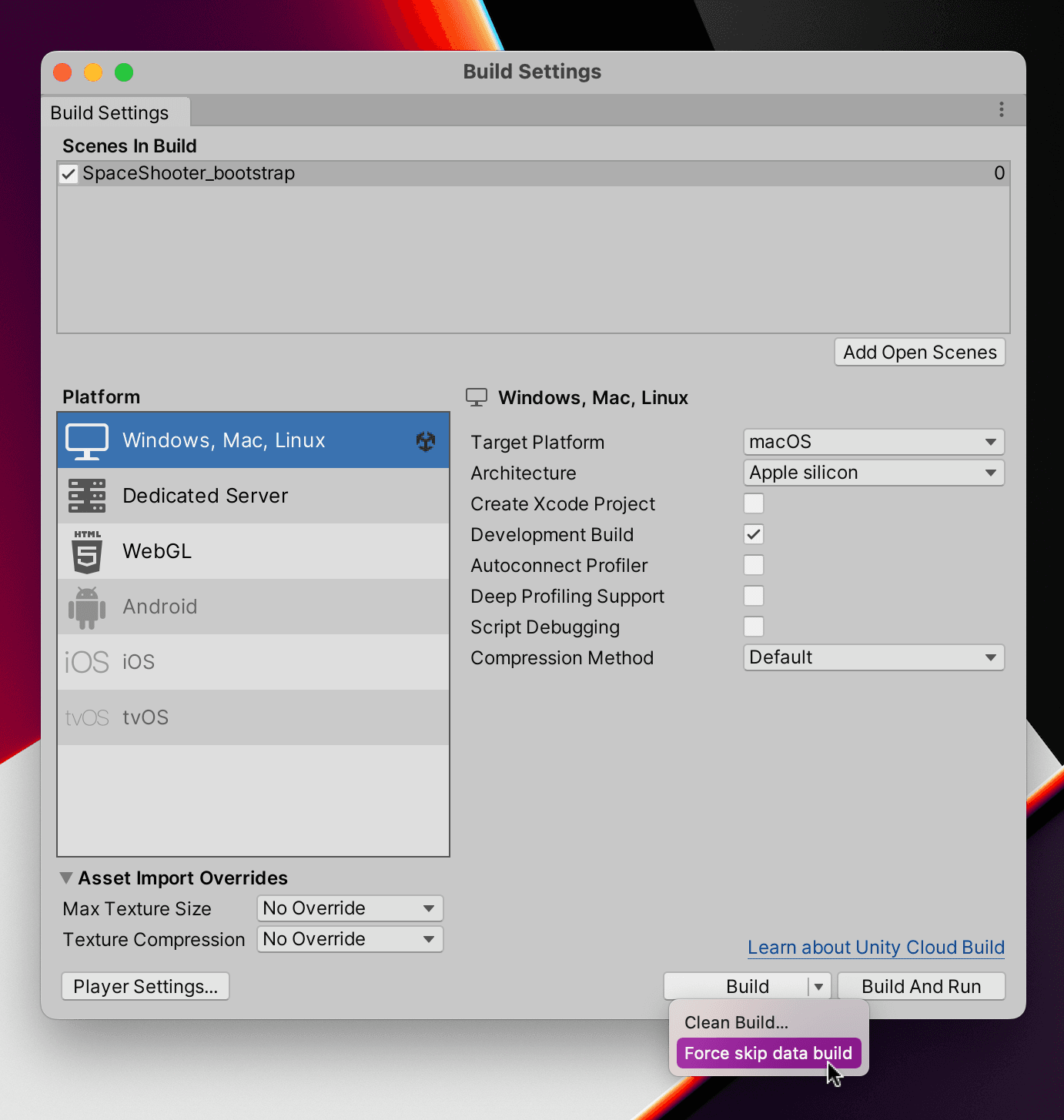1064x1120 pixels.
Task: Tick the Script Debugging checkbox
Action: (x=754, y=627)
